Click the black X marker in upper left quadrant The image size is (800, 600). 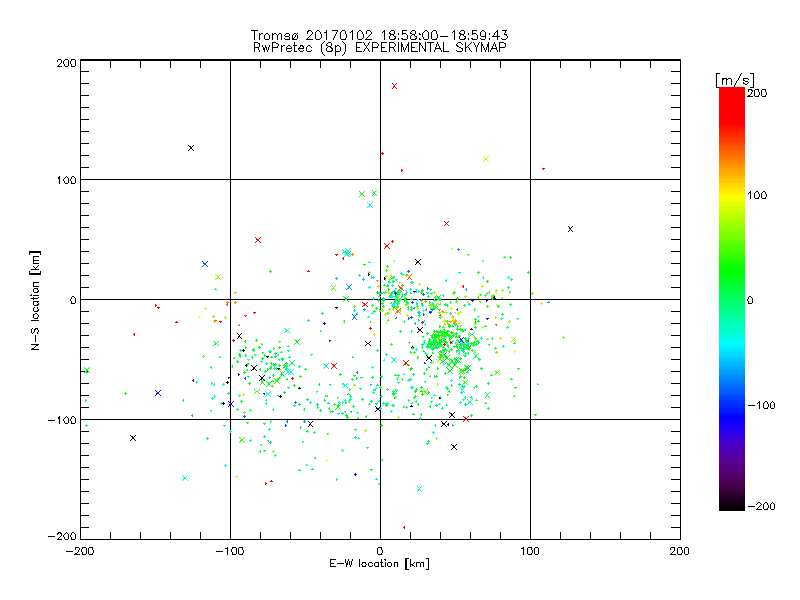[x=191, y=148]
